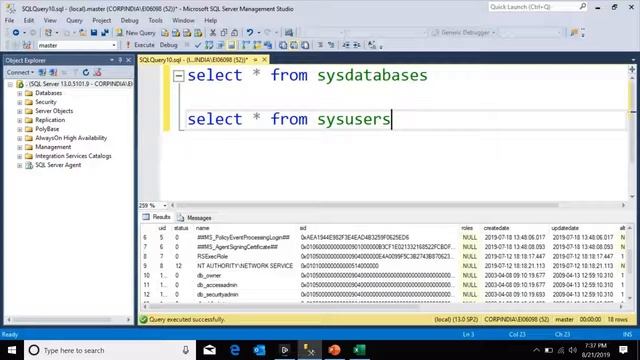Viewport: 640px width, 360px height.
Task: Click the 'createdate' column header
Action: 496,228
